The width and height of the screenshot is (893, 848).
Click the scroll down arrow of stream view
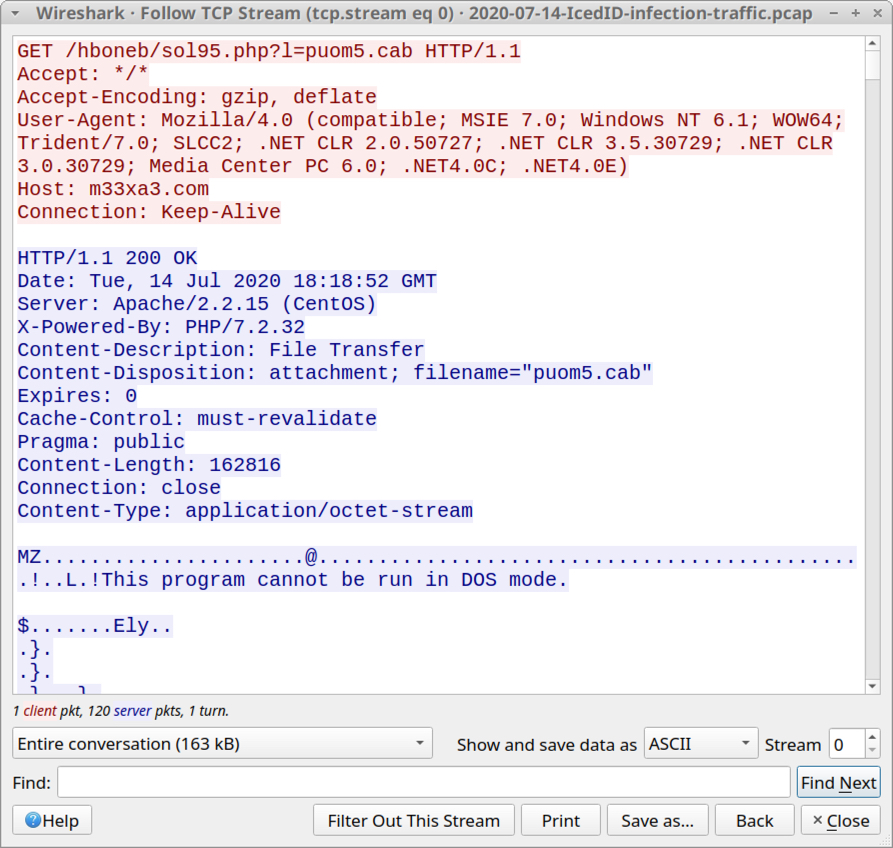[872, 687]
